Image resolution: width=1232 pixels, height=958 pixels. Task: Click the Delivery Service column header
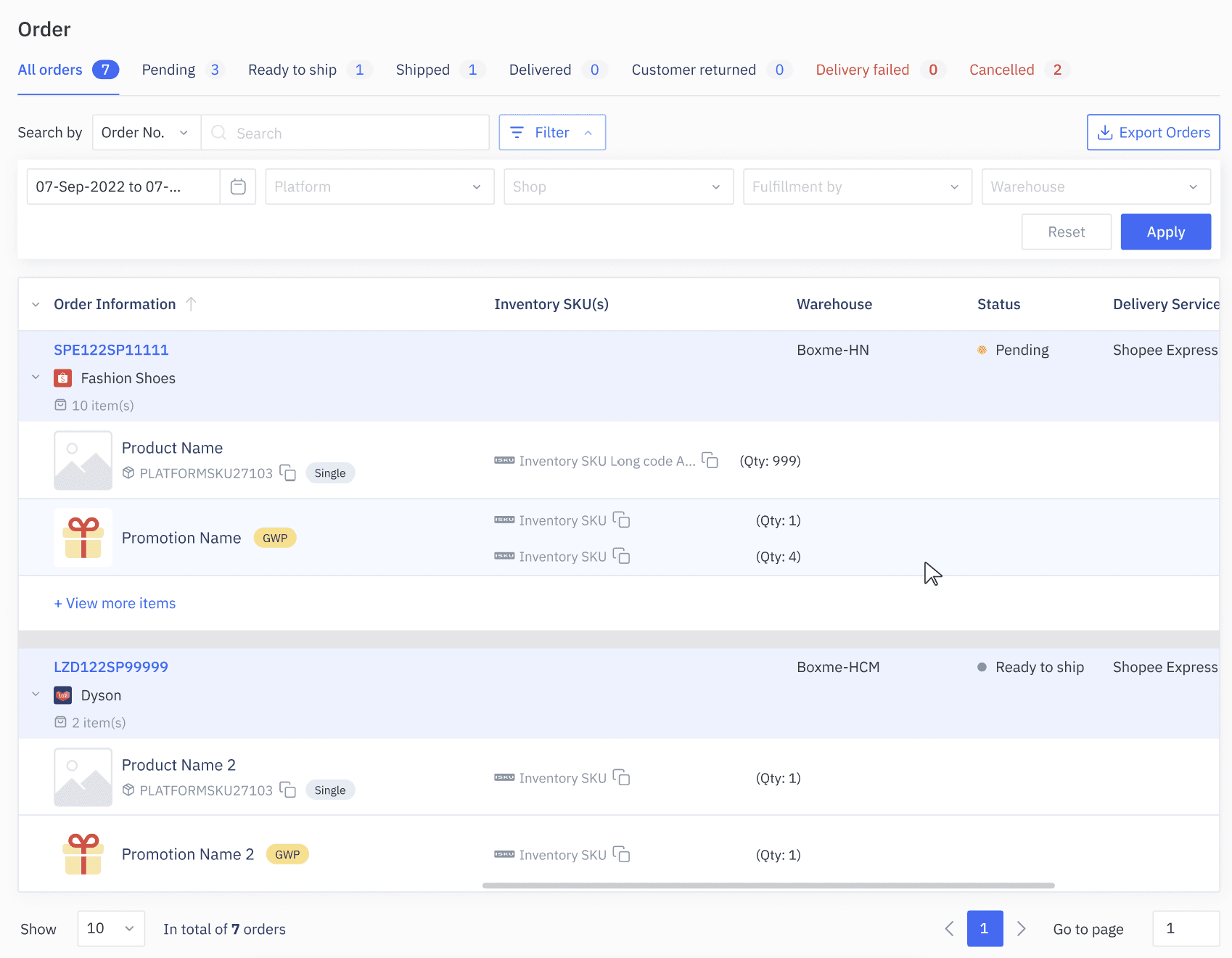tap(1166, 304)
